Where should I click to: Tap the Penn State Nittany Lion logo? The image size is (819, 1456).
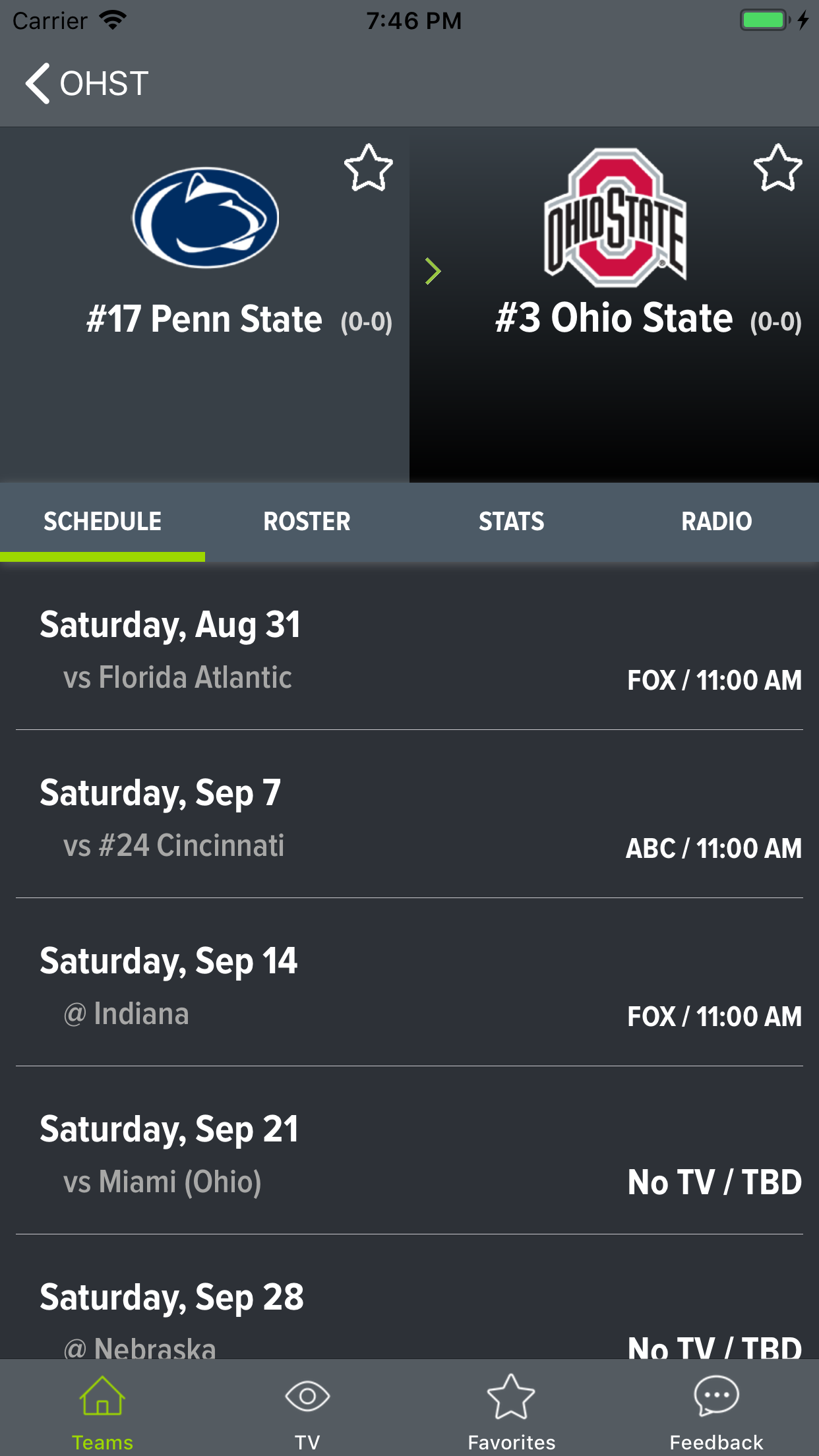coord(206,218)
